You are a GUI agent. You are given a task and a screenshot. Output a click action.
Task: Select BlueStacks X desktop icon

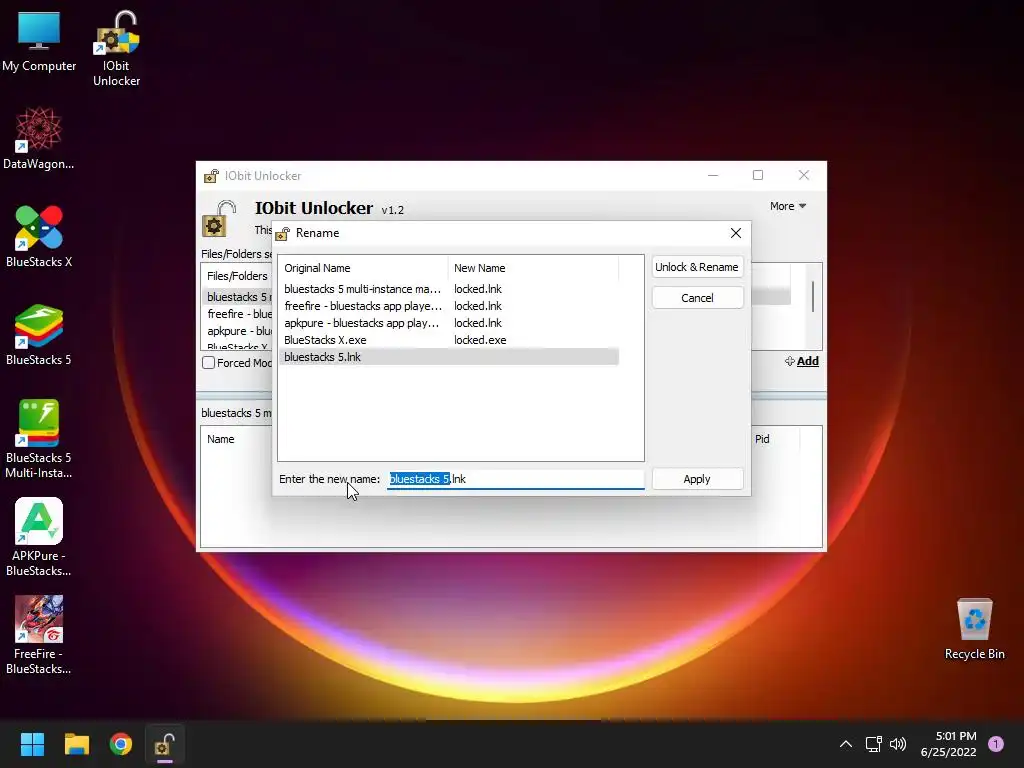39,236
